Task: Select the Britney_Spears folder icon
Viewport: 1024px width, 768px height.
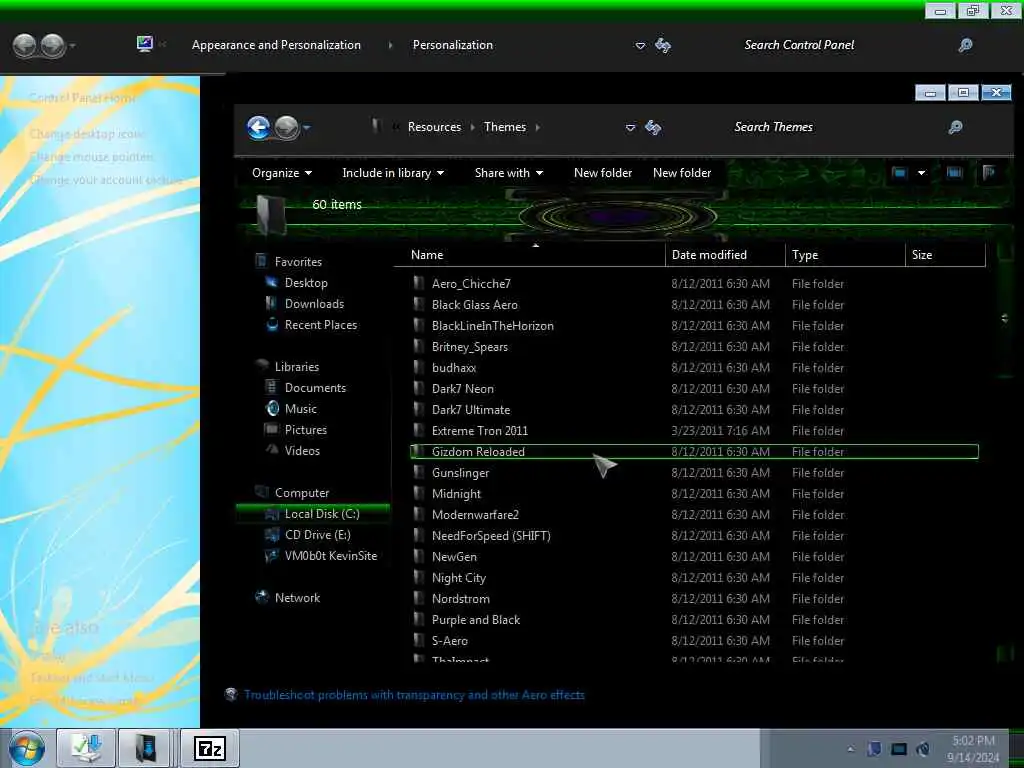Action: click(x=419, y=346)
